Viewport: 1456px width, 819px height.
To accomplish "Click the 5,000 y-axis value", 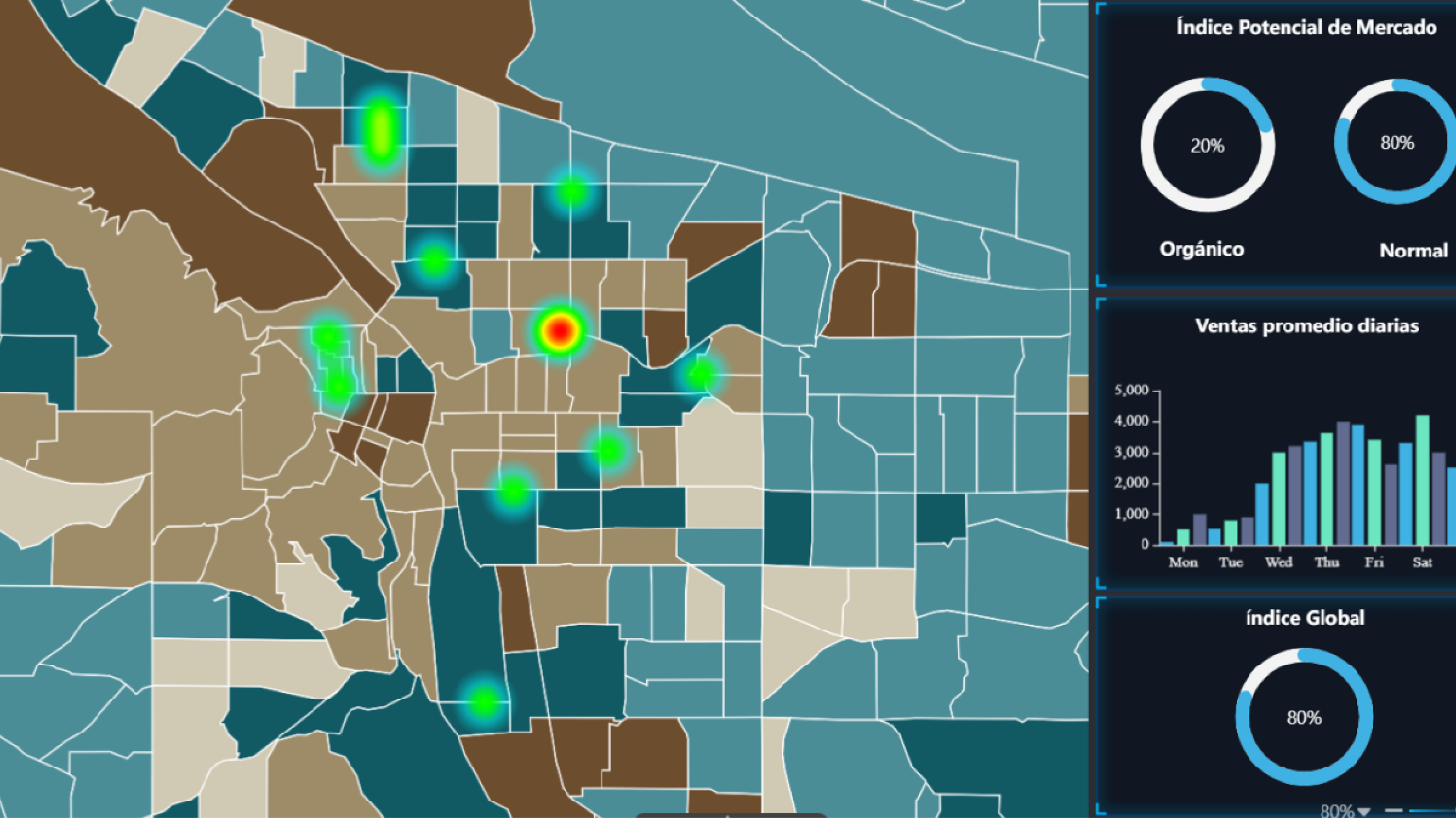I will pos(1131,390).
